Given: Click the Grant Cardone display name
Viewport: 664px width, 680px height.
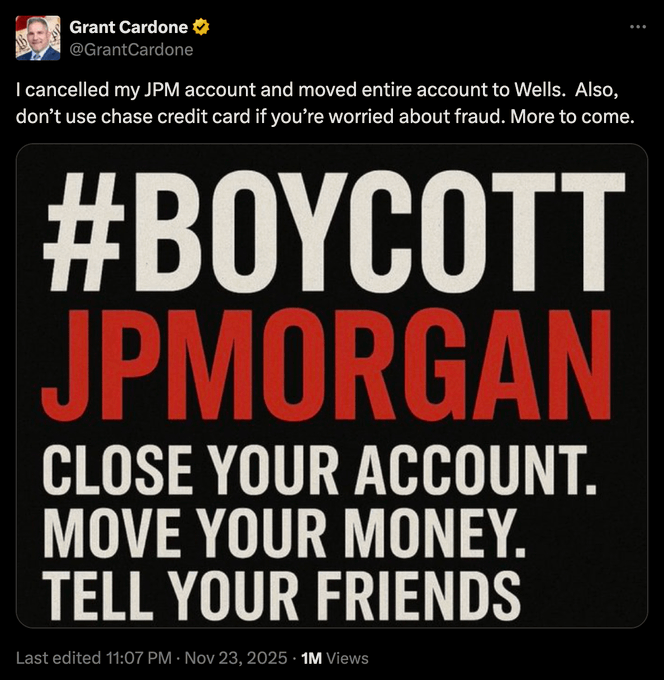Looking at the screenshot, I should (128, 27).
